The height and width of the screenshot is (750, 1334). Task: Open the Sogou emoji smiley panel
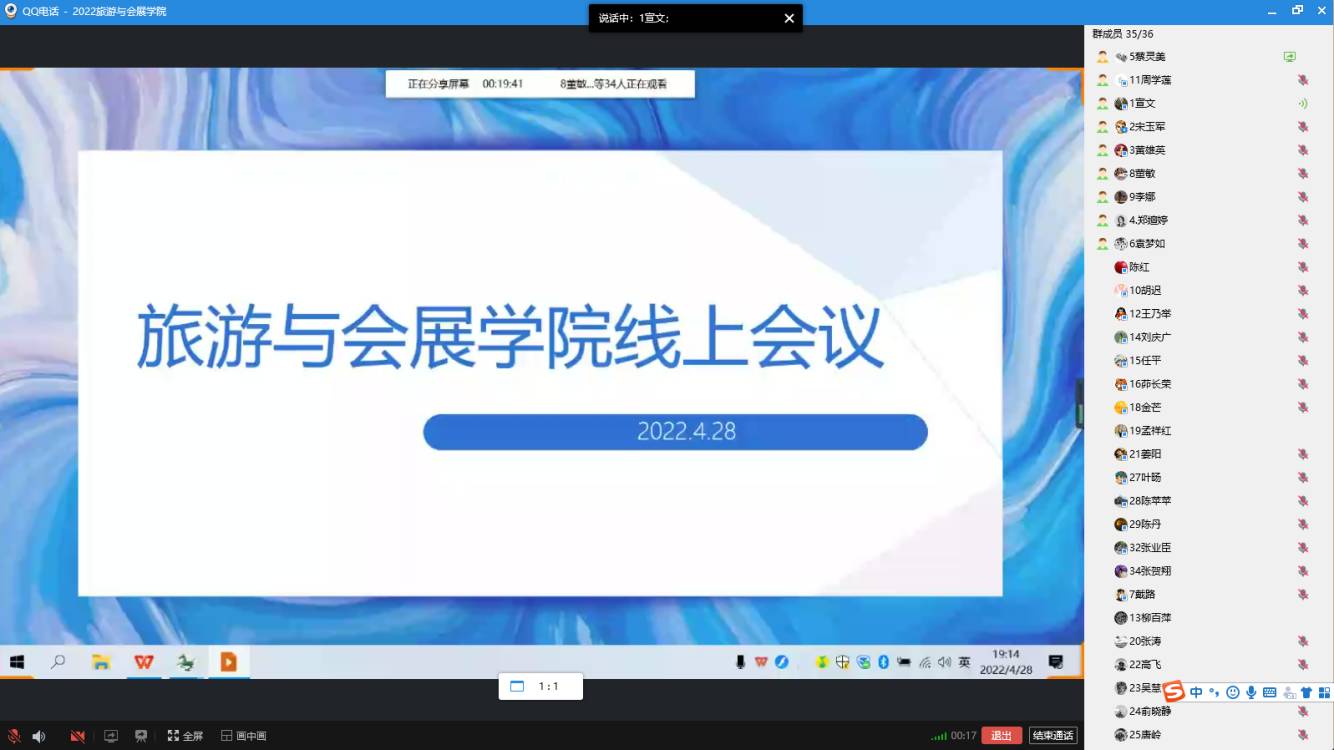pos(1233,692)
